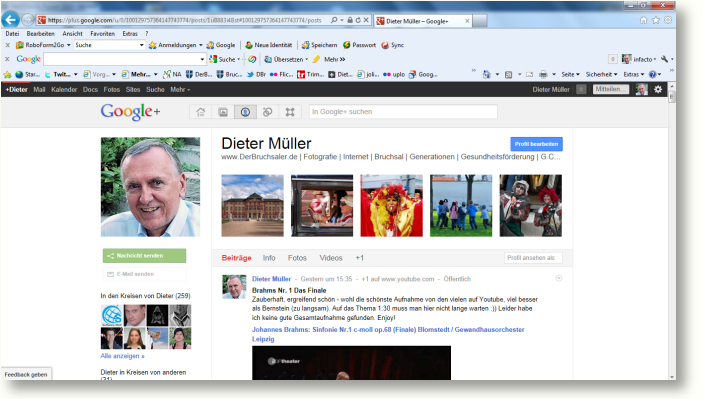The height and width of the screenshot is (399, 703).
Task: Click the Google+ Home stream icon
Action: coord(200,112)
